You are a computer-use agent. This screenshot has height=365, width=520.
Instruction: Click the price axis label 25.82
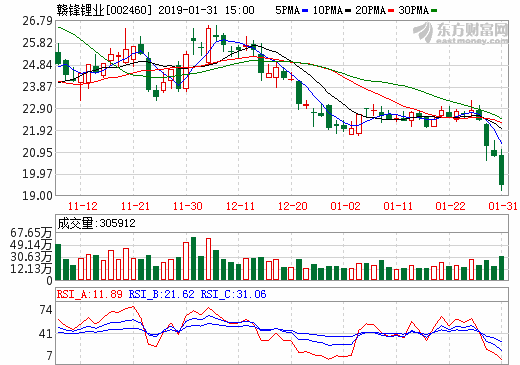click(x=37, y=43)
